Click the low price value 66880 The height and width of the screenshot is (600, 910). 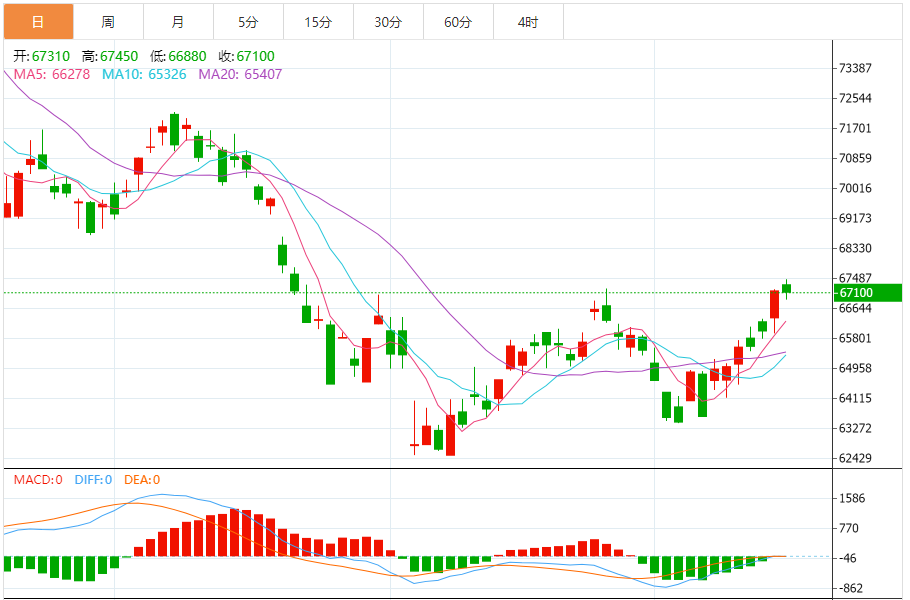[187, 56]
